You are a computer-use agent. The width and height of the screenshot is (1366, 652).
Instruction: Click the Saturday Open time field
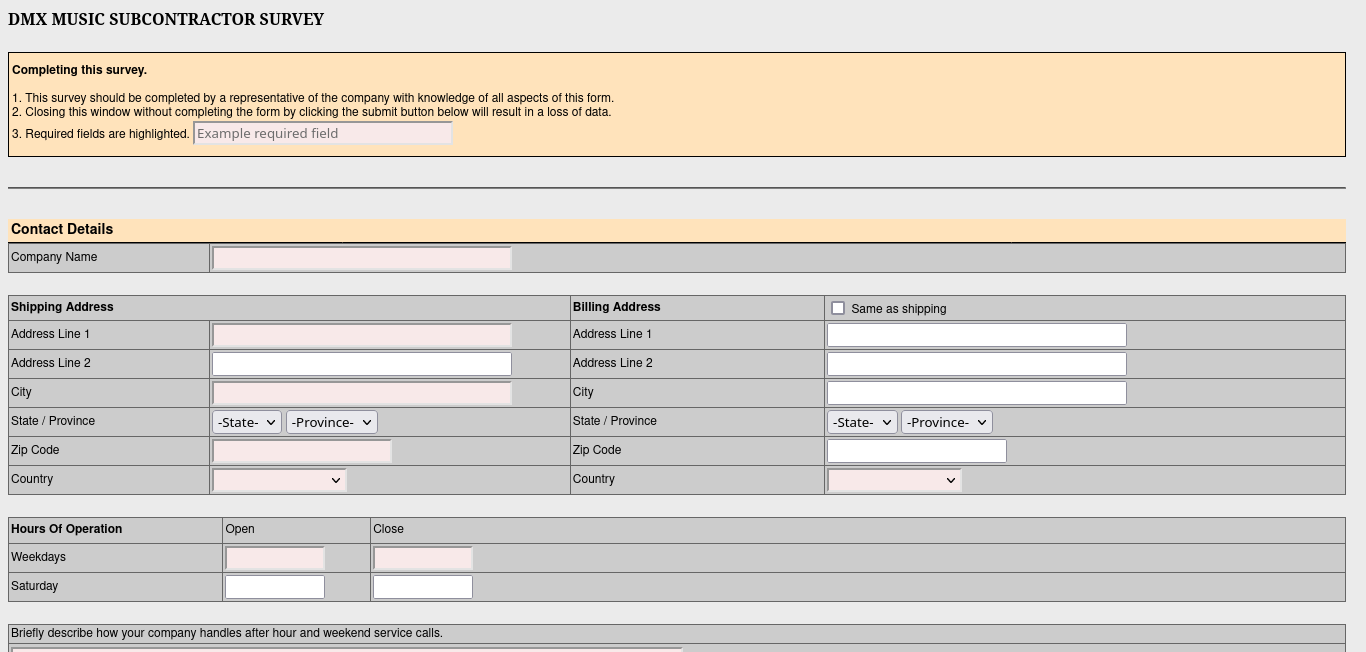click(x=275, y=587)
